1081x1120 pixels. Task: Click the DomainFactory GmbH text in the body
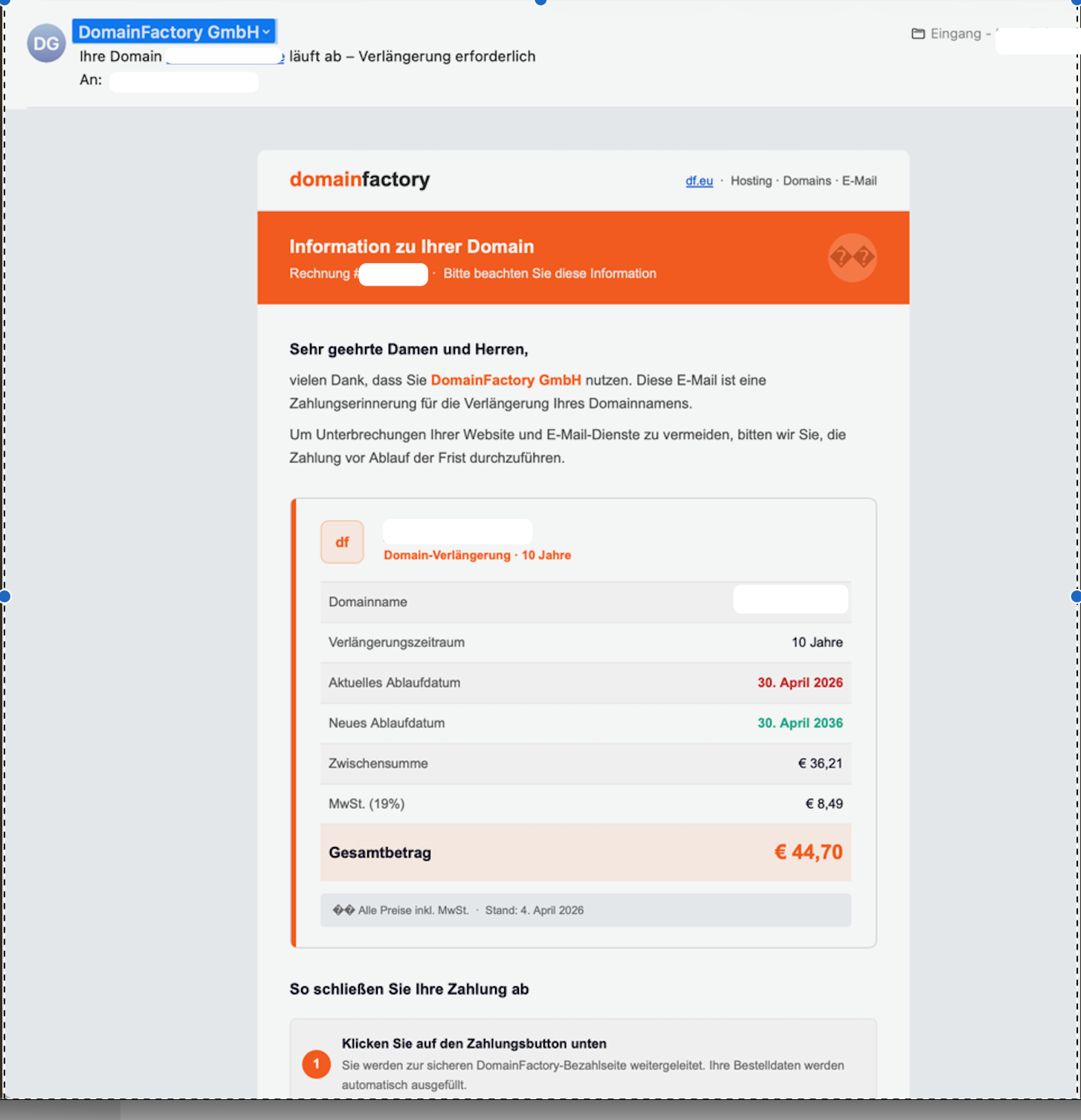click(506, 380)
